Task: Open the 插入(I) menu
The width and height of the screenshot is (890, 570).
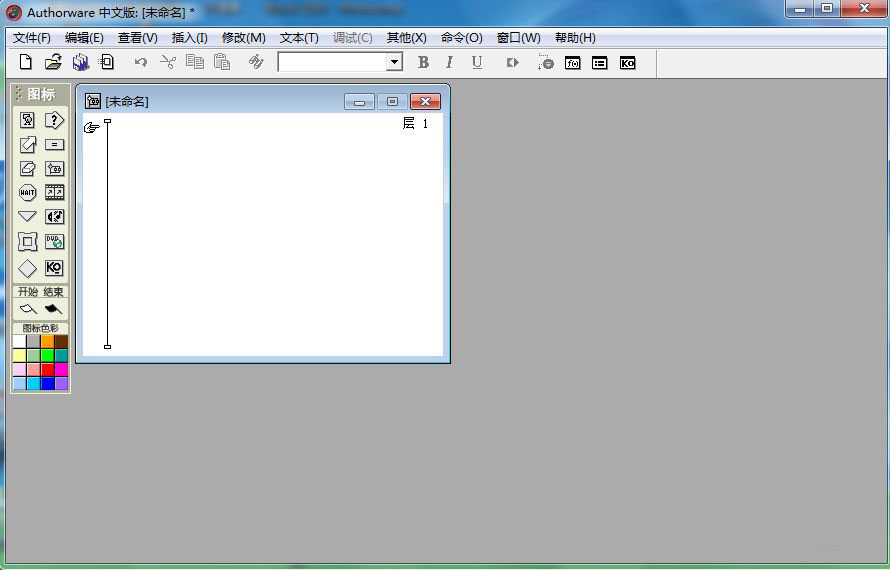Action: click(189, 38)
